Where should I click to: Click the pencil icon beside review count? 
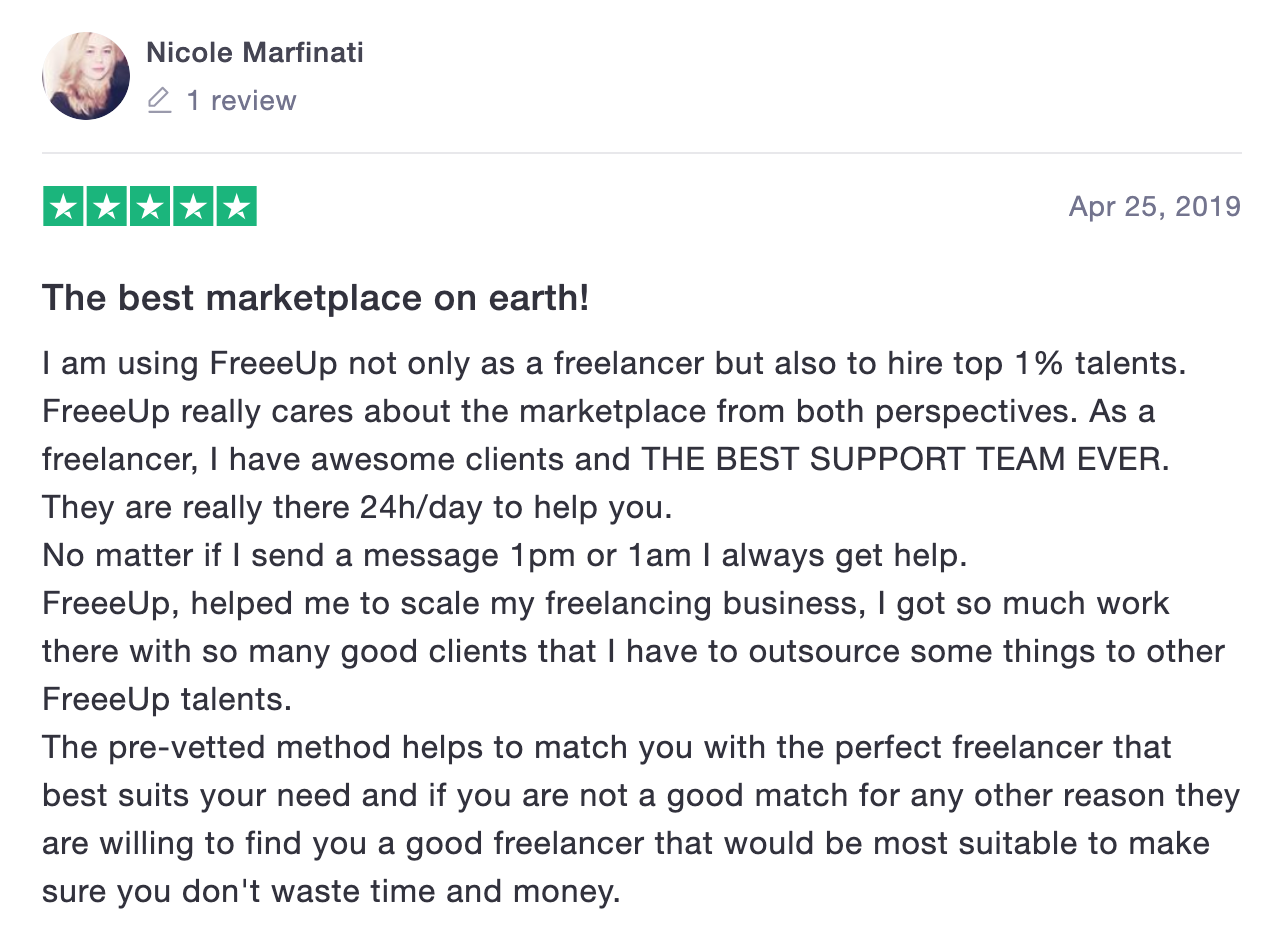[x=159, y=101]
